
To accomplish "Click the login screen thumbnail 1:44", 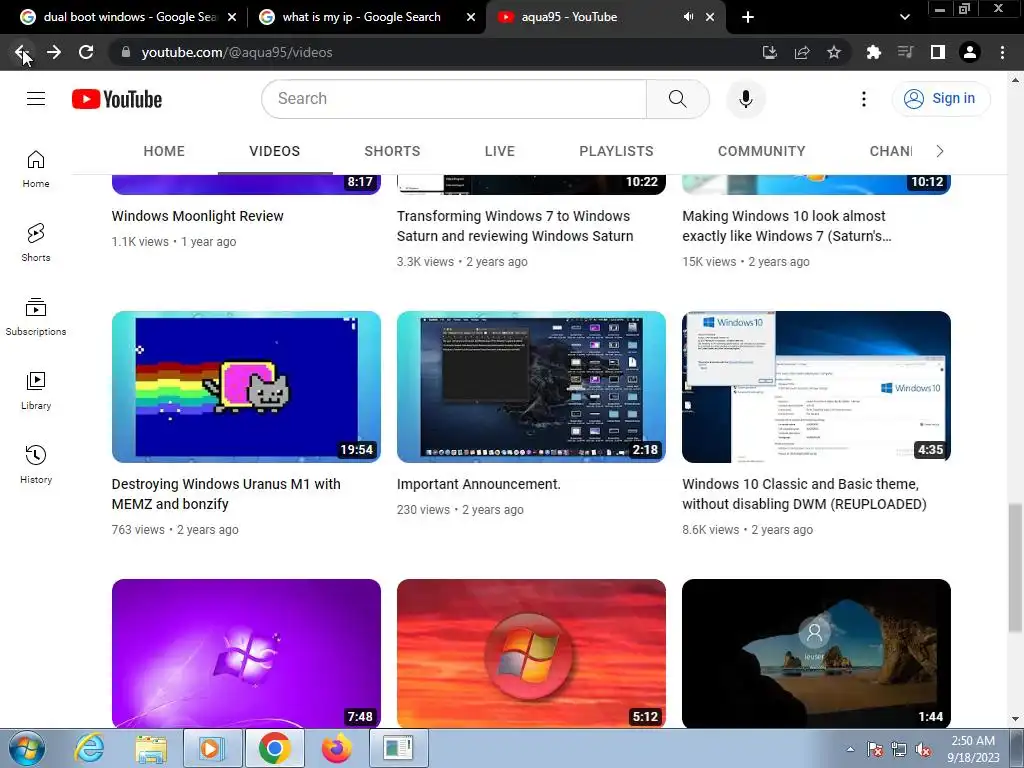I will (816, 653).
